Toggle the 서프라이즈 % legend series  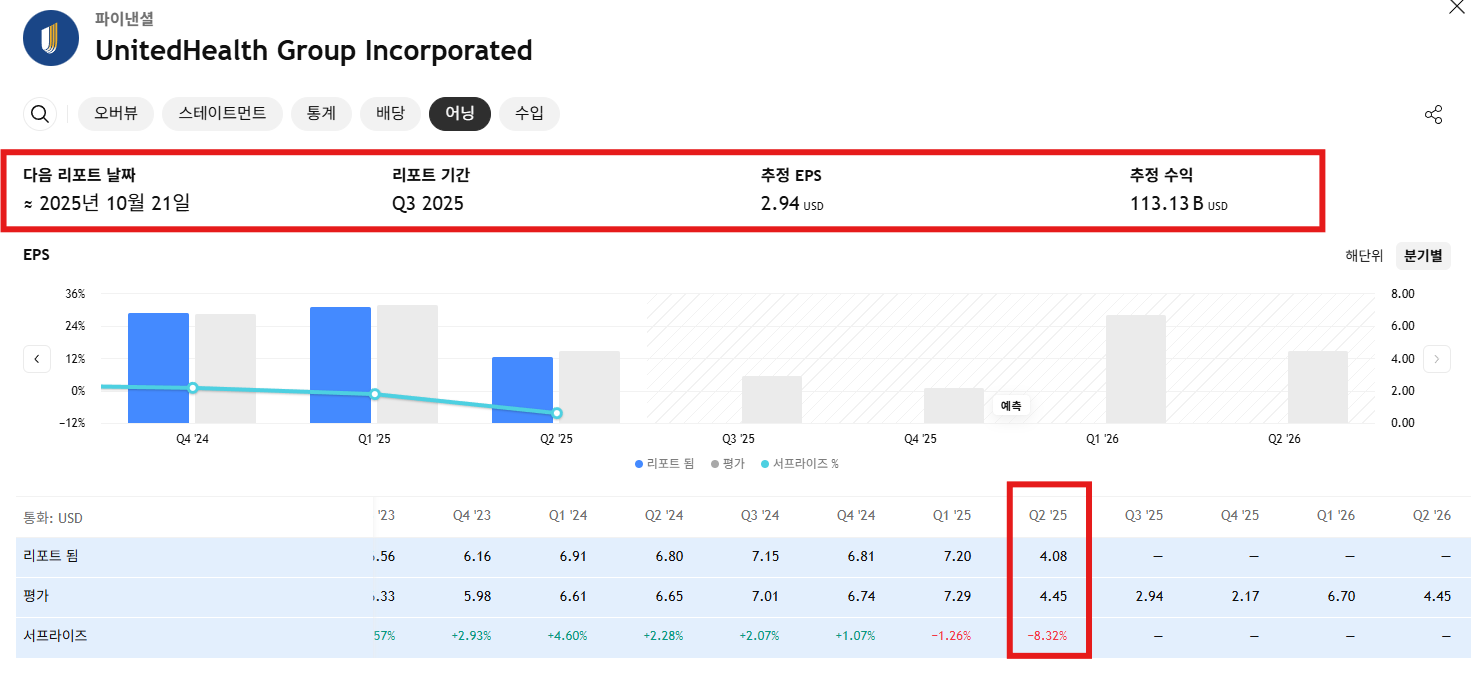800,464
